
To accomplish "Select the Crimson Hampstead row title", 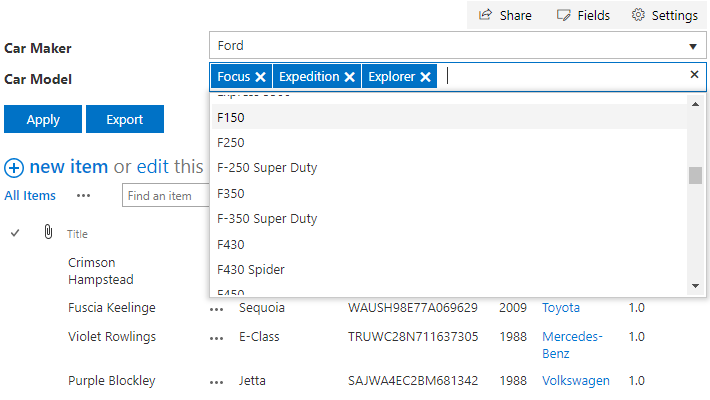I will click(101, 271).
